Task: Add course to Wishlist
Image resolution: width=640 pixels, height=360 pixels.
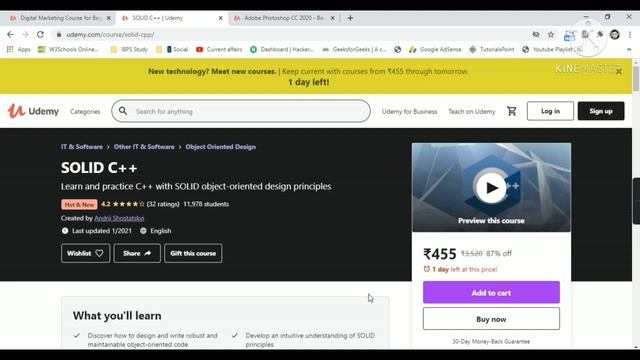Action: (x=85, y=253)
